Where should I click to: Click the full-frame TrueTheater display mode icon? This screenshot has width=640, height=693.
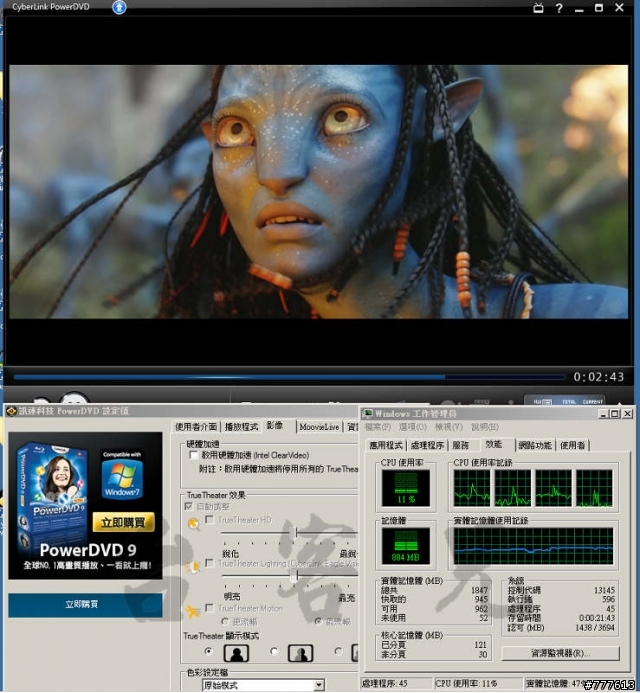pos(236,653)
